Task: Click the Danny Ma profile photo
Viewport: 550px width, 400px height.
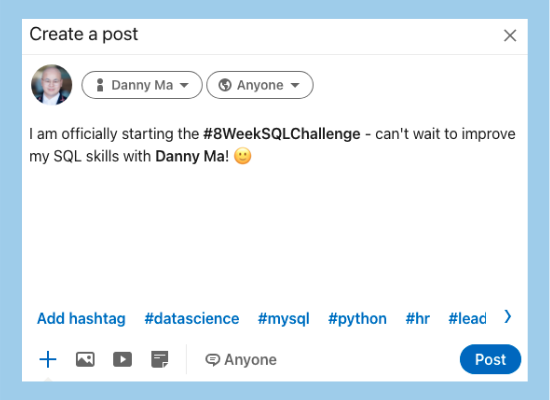Action: point(52,85)
